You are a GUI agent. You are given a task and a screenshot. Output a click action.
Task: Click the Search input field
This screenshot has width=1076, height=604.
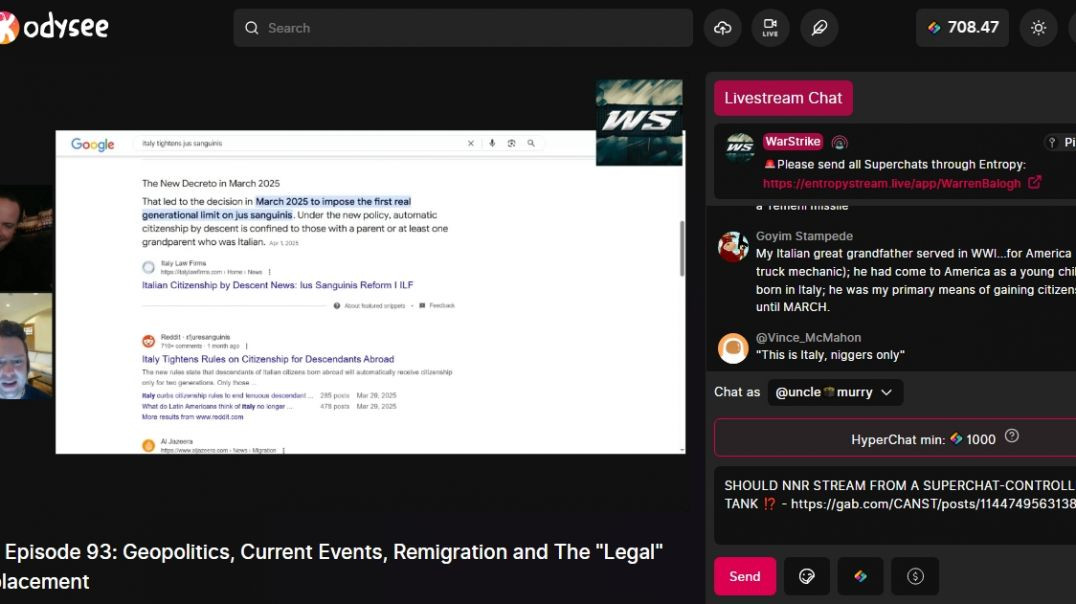tap(463, 28)
